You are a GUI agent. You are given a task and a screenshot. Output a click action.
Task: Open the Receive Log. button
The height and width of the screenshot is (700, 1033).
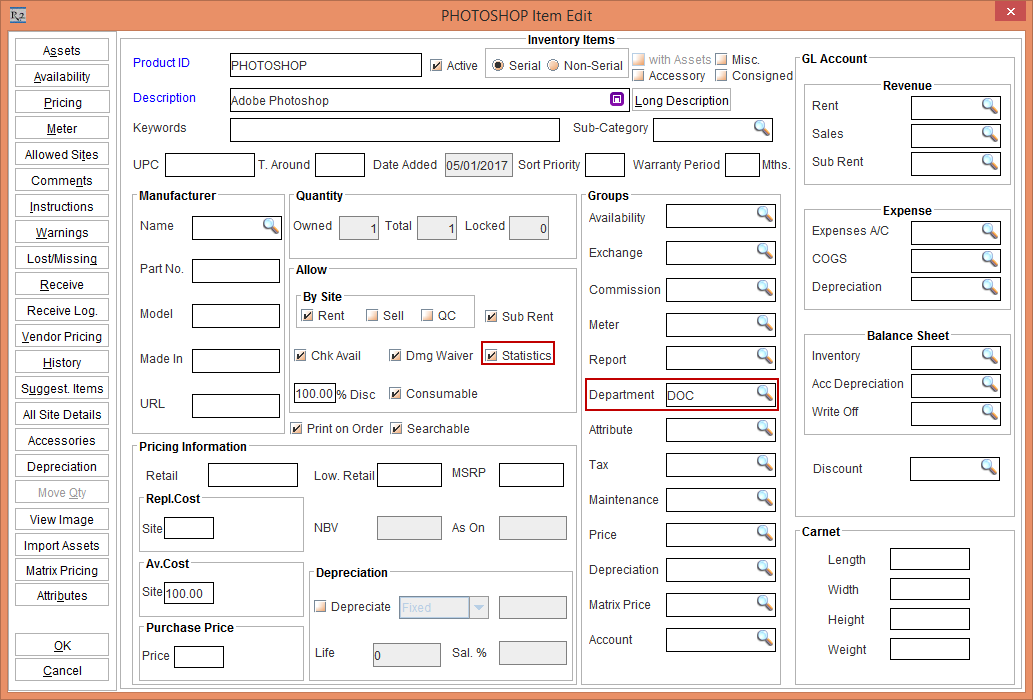(62, 310)
